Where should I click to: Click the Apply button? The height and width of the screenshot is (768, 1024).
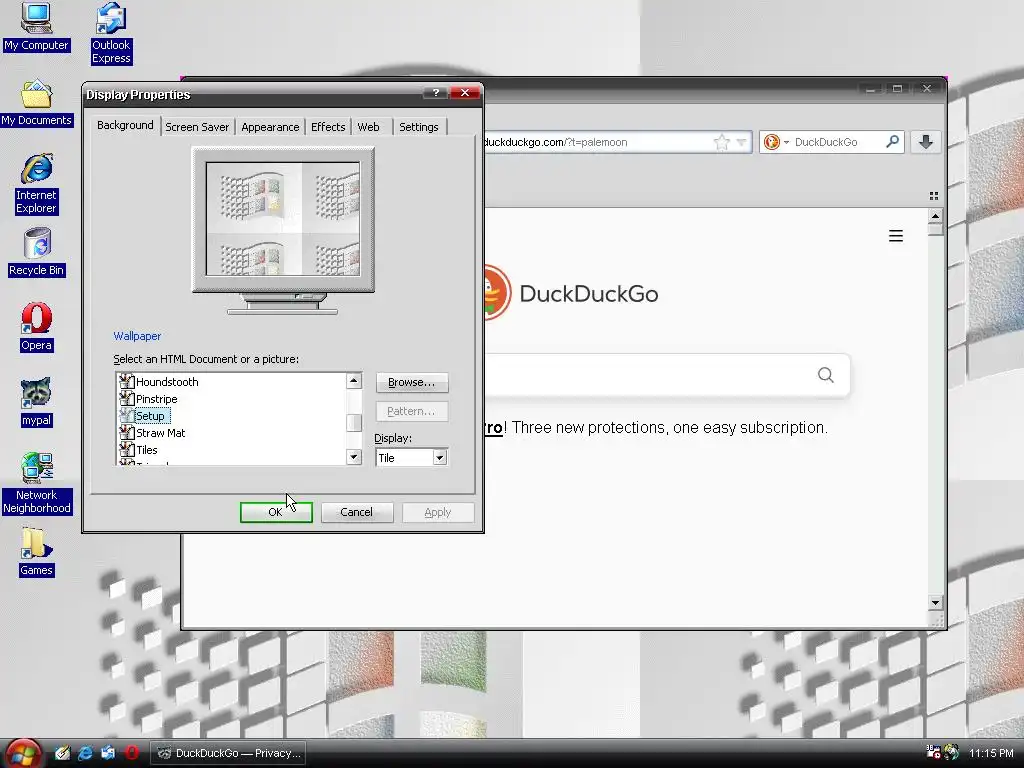[x=438, y=512]
